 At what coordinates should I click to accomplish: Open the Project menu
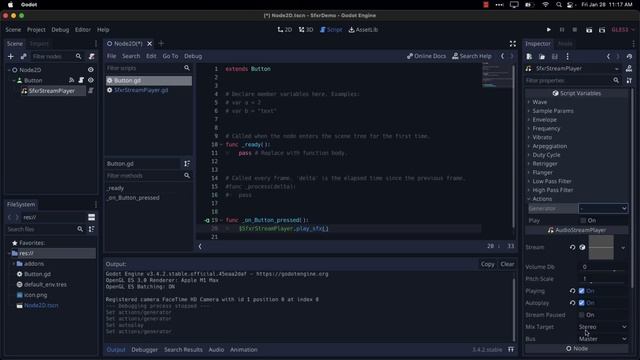pyautogui.click(x=36, y=30)
